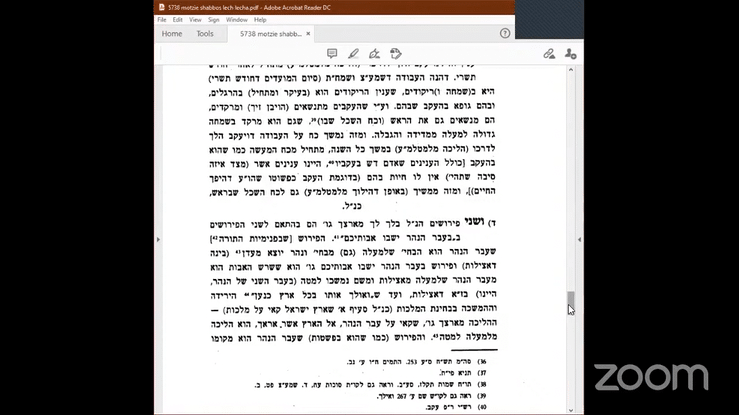The image size is (739, 415).
Task: Click the vertical scrollbar thumb
Action: click(570, 302)
